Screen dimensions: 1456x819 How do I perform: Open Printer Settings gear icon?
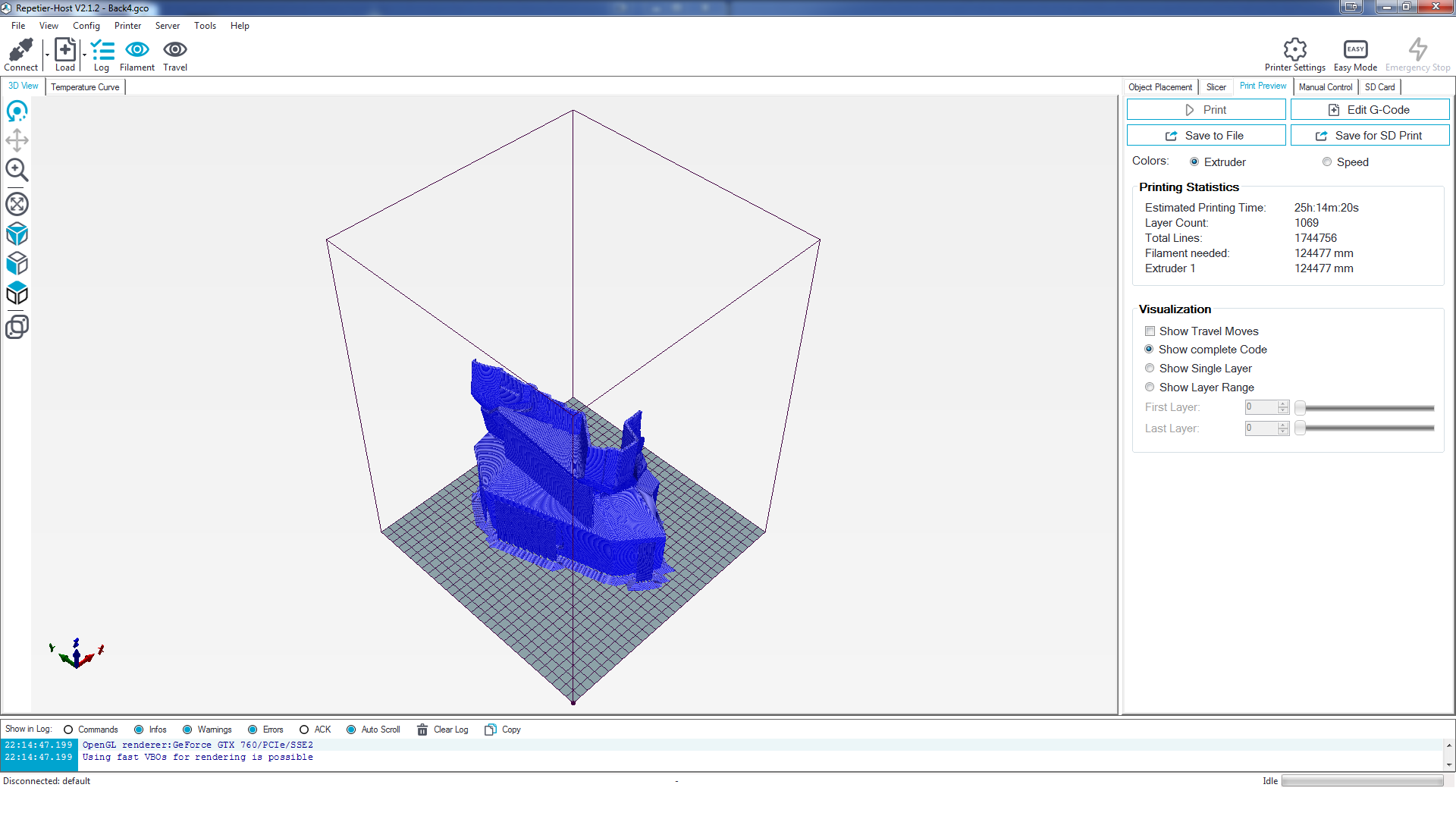[x=1294, y=50]
